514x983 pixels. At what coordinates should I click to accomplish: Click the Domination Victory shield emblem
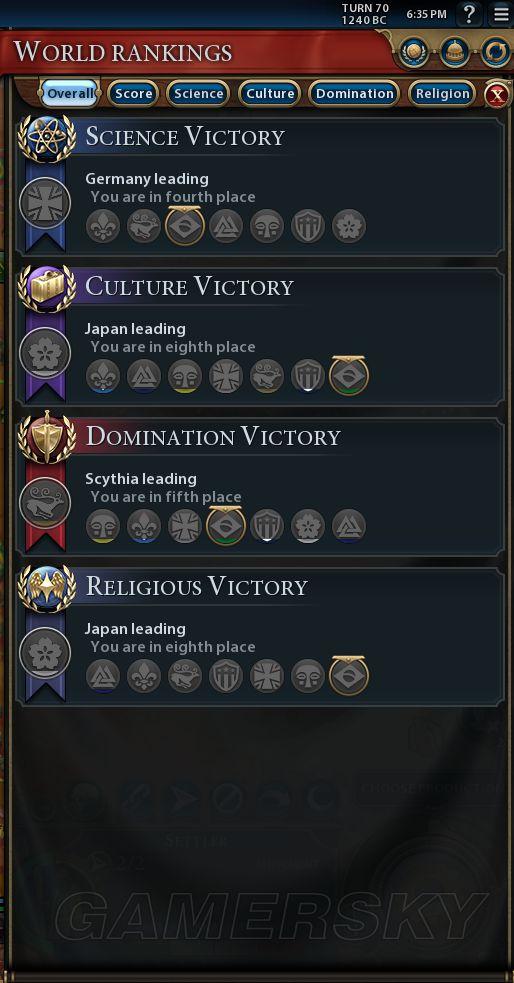point(47,437)
